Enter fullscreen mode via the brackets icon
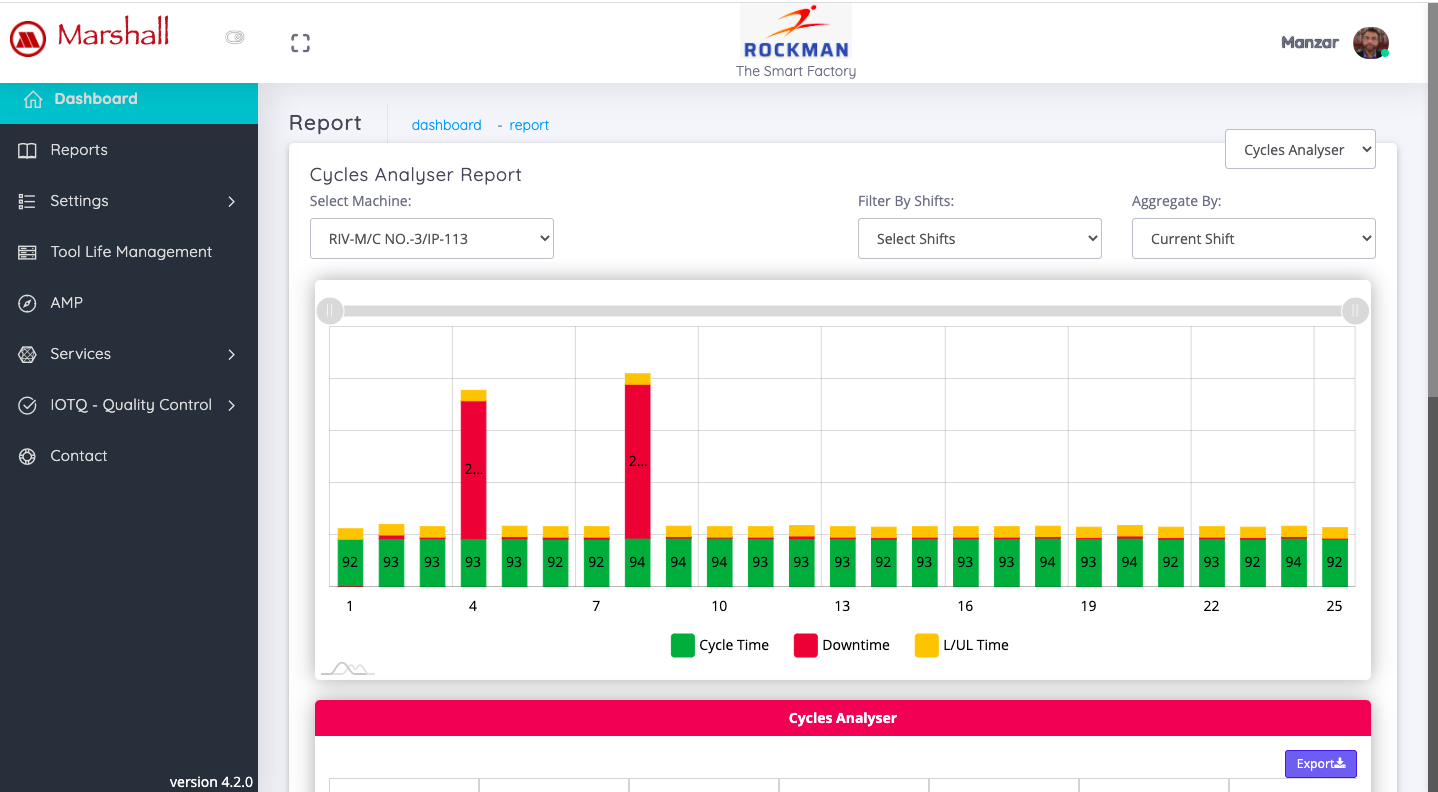1438x792 pixels. click(300, 43)
